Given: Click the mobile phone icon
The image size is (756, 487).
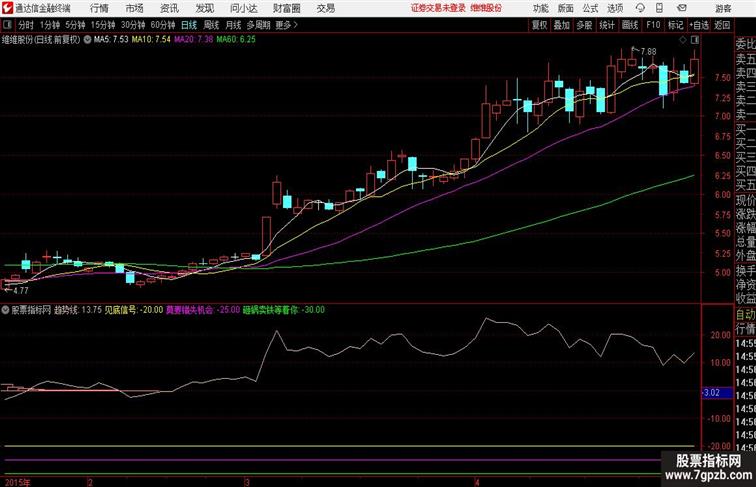Looking at the screenshot, I should click(x=660, y=8).
